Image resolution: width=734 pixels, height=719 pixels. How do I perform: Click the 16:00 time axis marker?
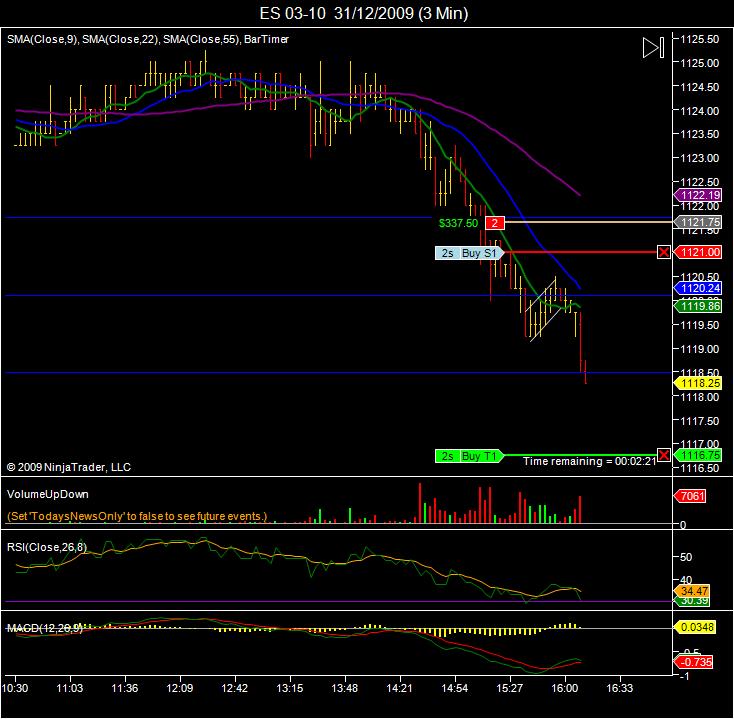click(x=565, y=688)
